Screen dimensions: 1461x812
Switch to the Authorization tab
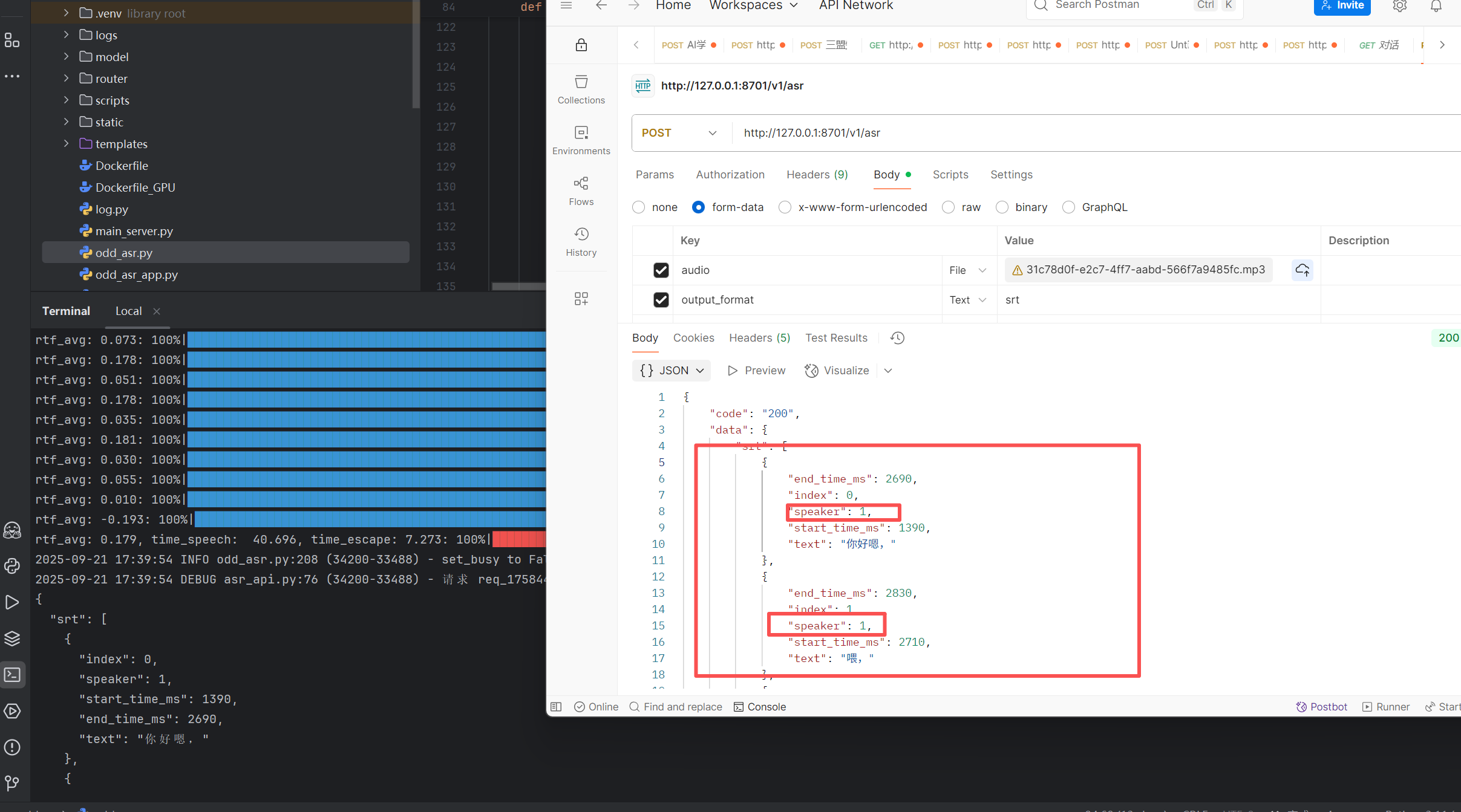730,175
